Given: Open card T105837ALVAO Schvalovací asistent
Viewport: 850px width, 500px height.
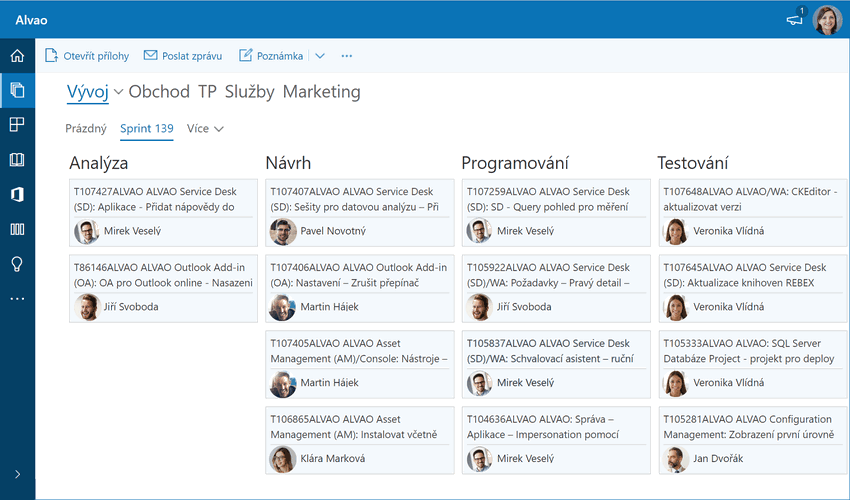Looking at the screenshot, I should click(556, 364).
